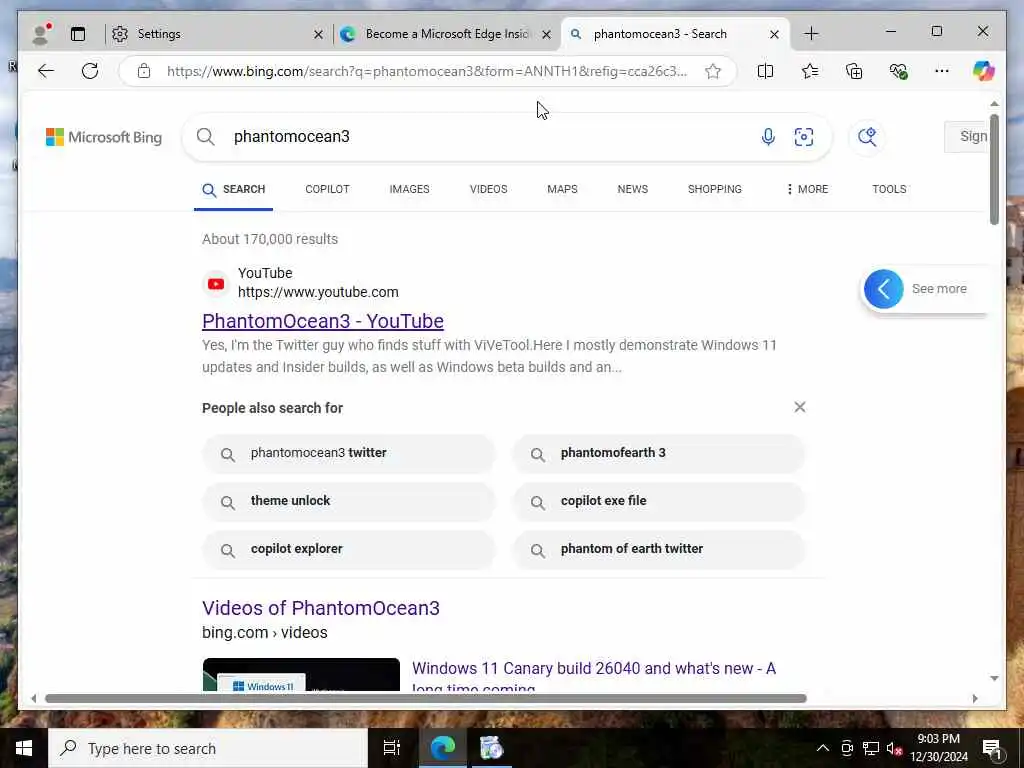Search for copilot explorer suggestion
The image size is (1024, 768).
[349, 549]
